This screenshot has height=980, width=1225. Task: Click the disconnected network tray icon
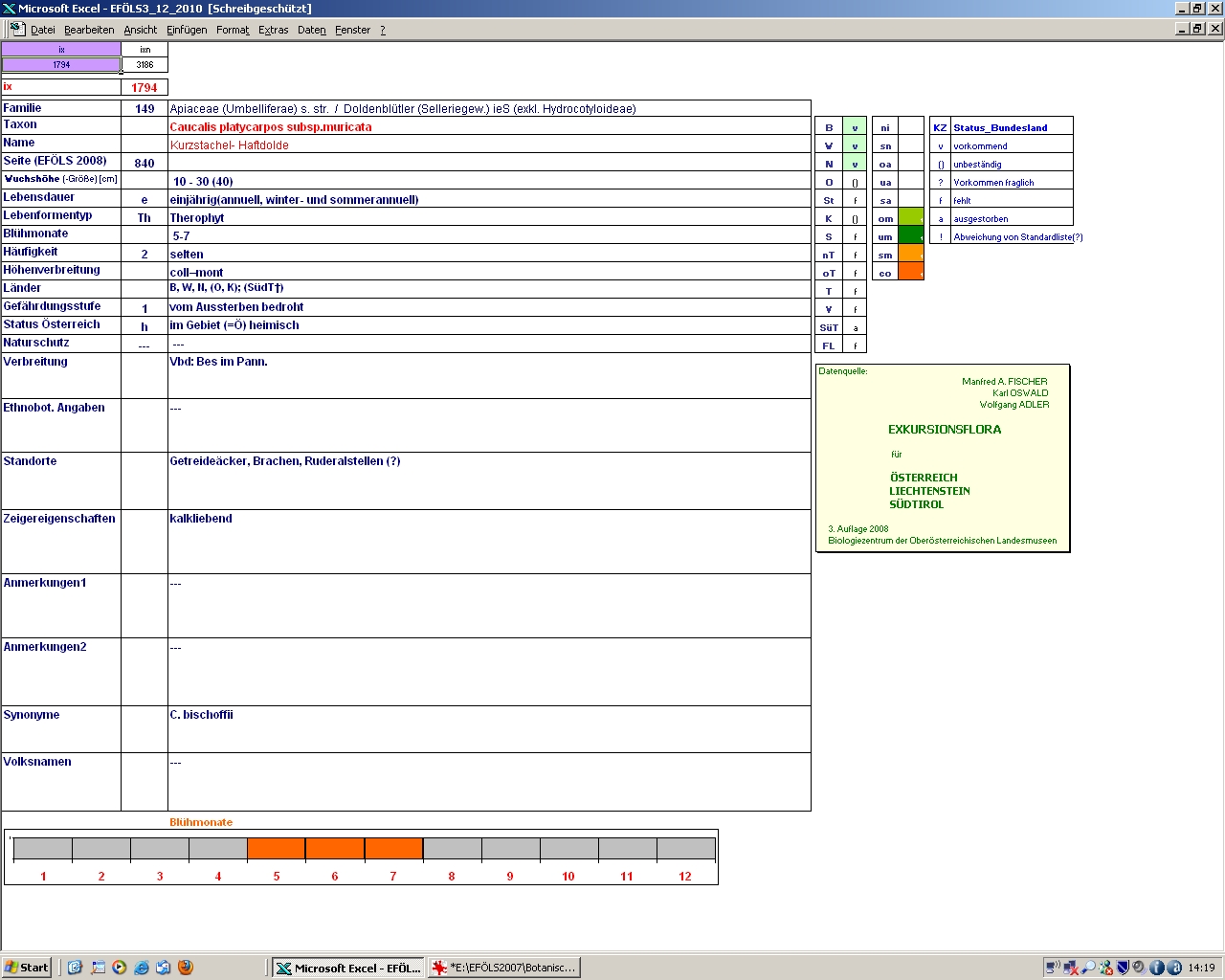tap(1071, 968)
